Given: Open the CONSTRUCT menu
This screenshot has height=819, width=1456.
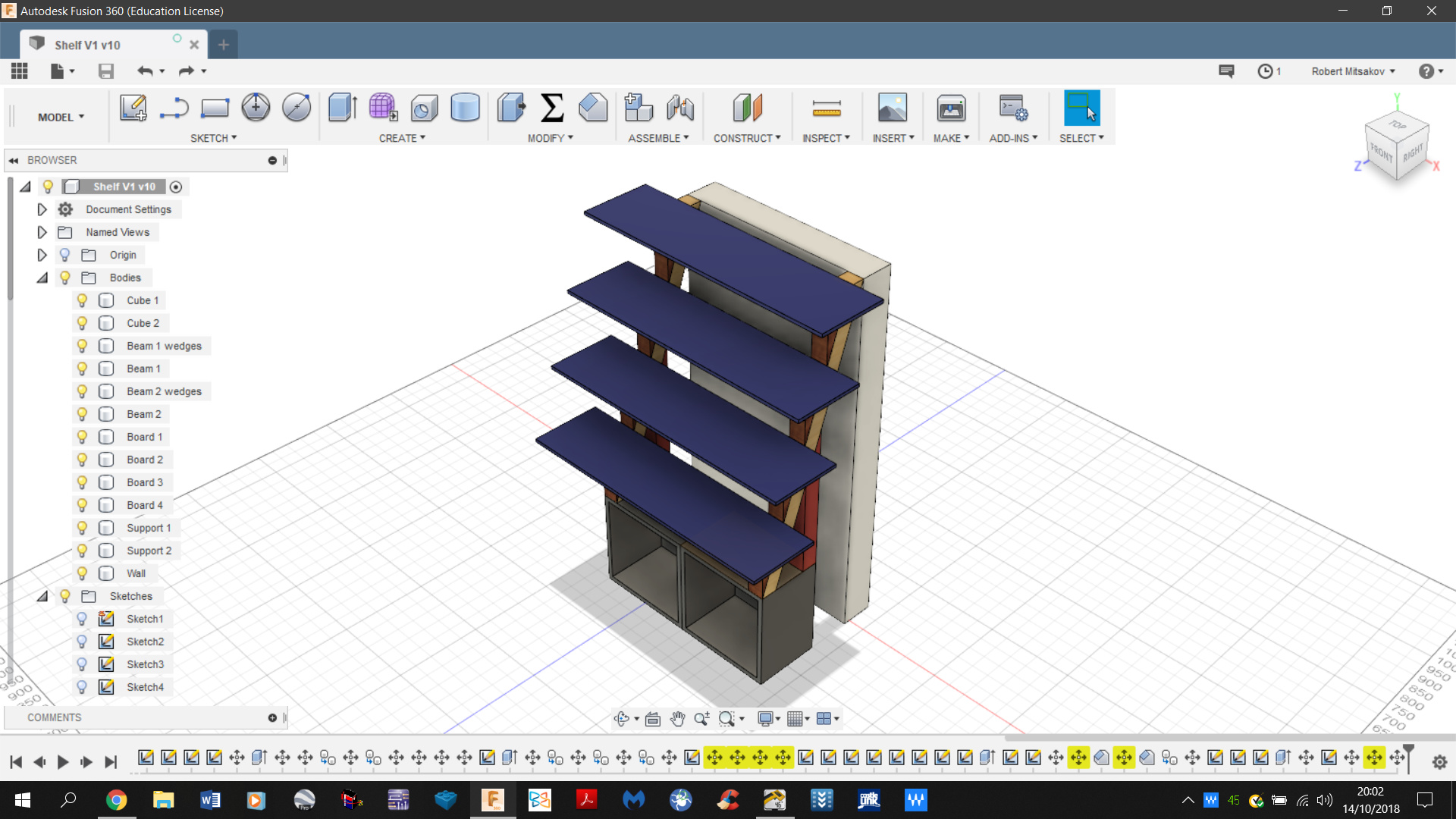Looking at the screenshot, I should (746, 138).
